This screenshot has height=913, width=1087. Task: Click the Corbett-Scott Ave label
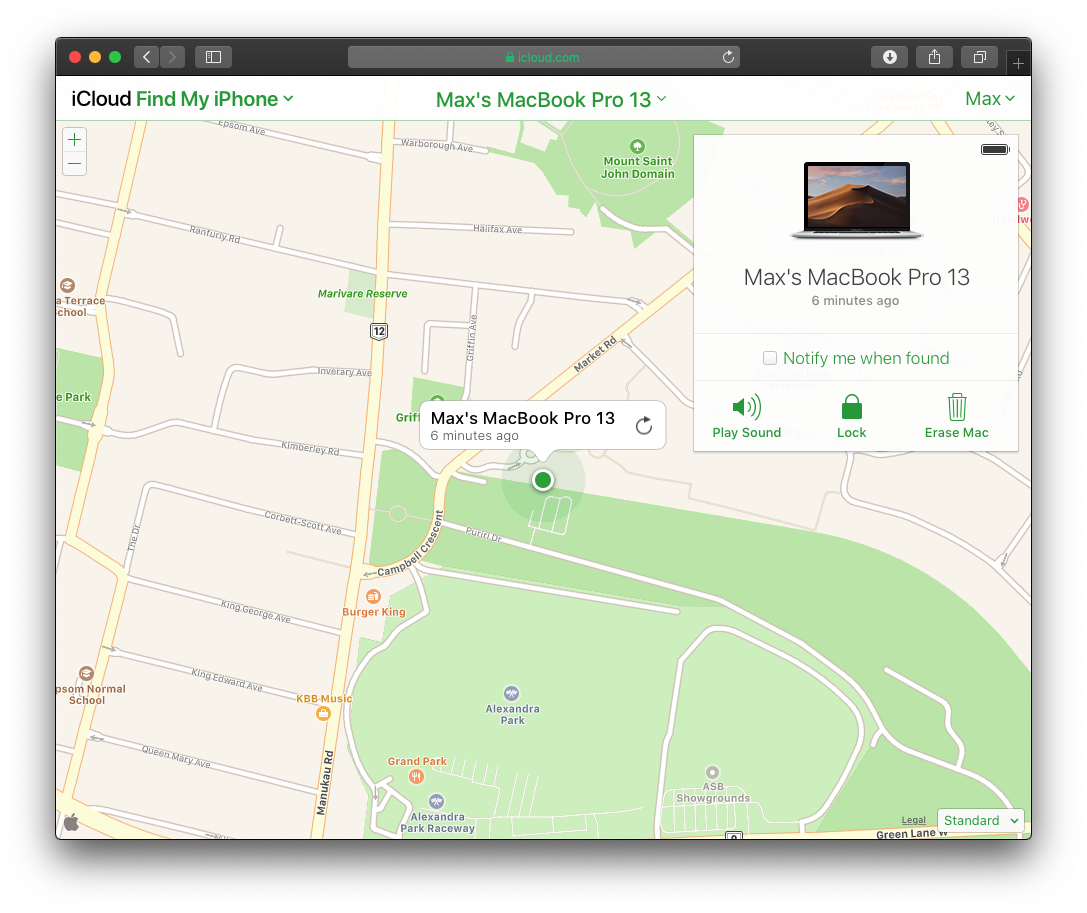click(303, 523)
